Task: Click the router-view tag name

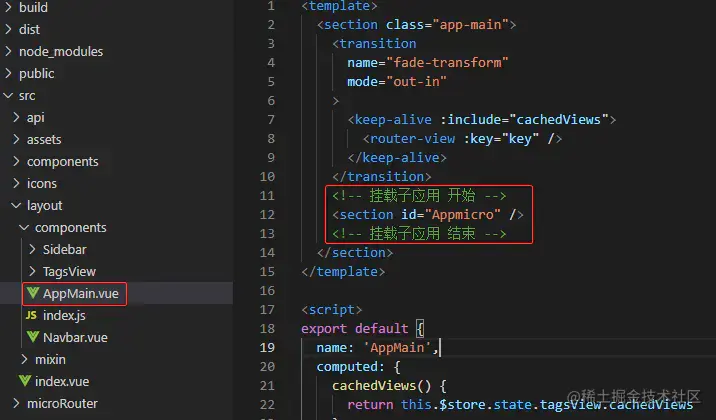Action: [x=412, y=138]
